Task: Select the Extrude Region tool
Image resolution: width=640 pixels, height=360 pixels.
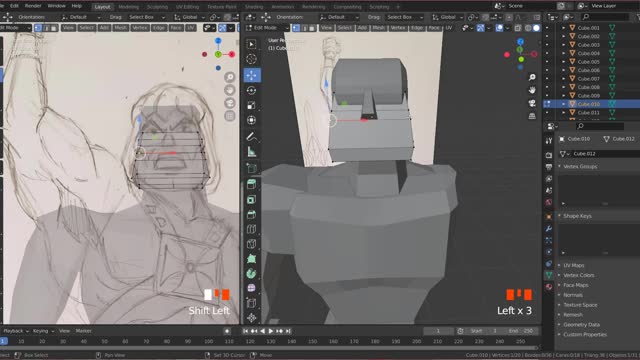Action: (x=251, y=184)
